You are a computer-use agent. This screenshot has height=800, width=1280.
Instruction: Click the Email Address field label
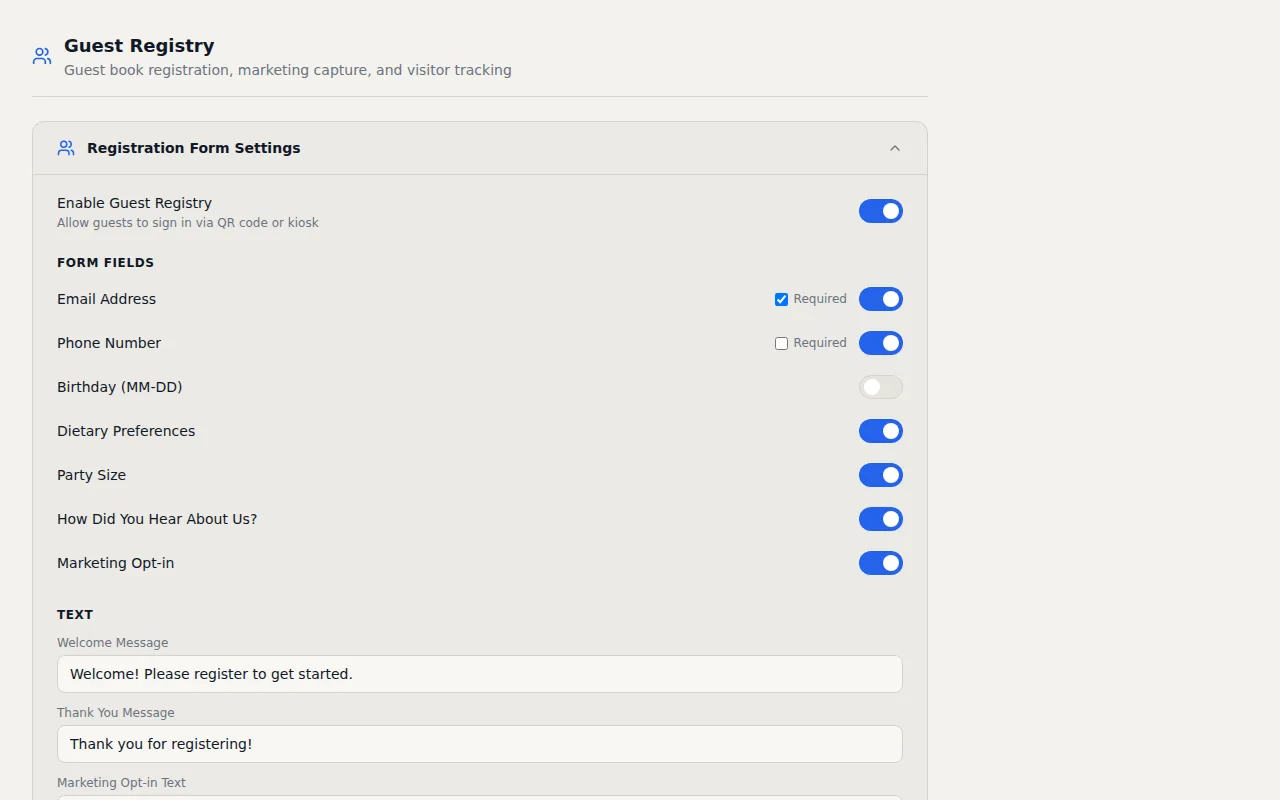(106, 299)
